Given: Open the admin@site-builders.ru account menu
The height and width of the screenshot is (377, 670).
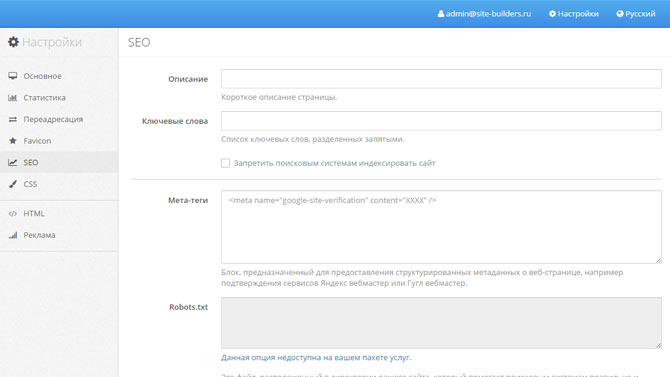Looking at the screenshot, I should [x=484, y=14].
